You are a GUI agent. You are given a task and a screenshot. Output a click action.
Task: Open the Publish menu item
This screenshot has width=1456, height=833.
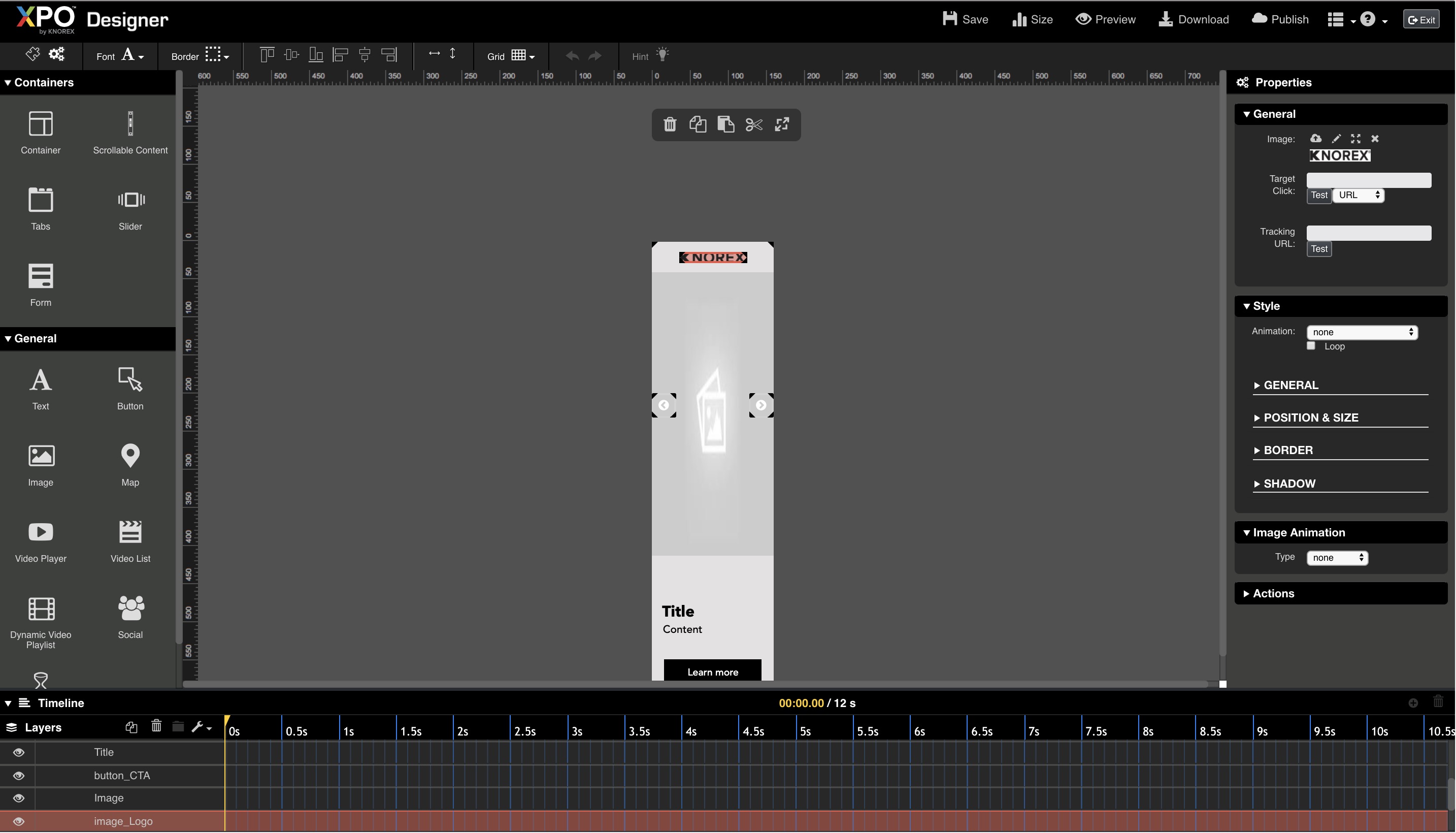tap(1279, 19)
